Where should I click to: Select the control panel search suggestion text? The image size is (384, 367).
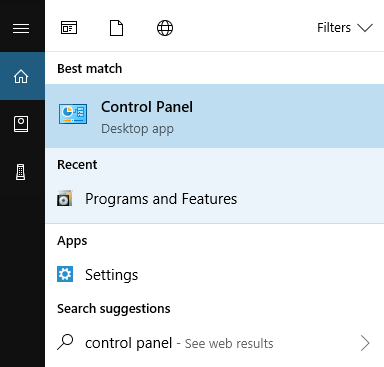pyautogui.click(x=129, y=343)
